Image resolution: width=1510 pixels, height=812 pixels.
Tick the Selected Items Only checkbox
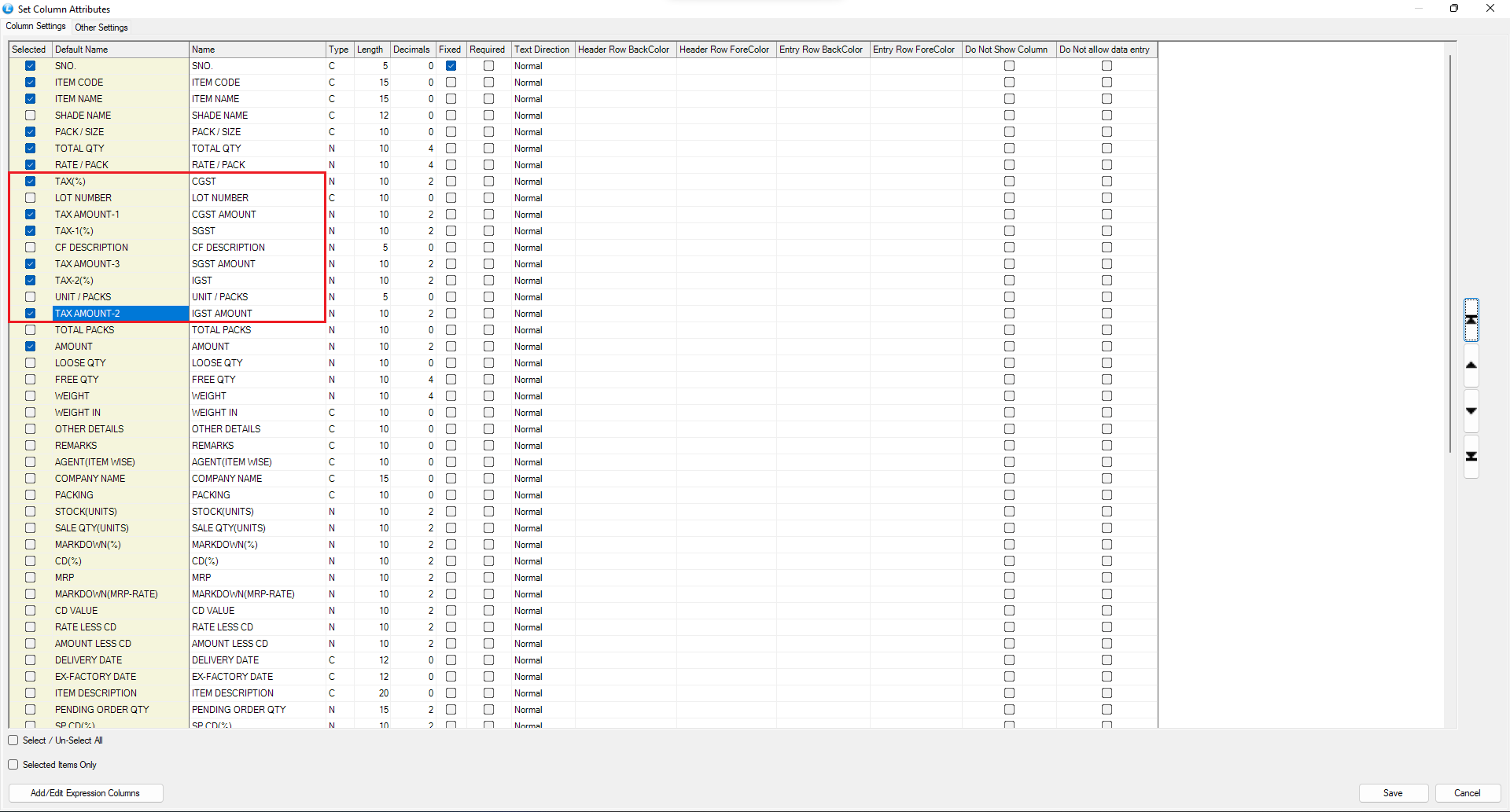[x=13, y=765]
